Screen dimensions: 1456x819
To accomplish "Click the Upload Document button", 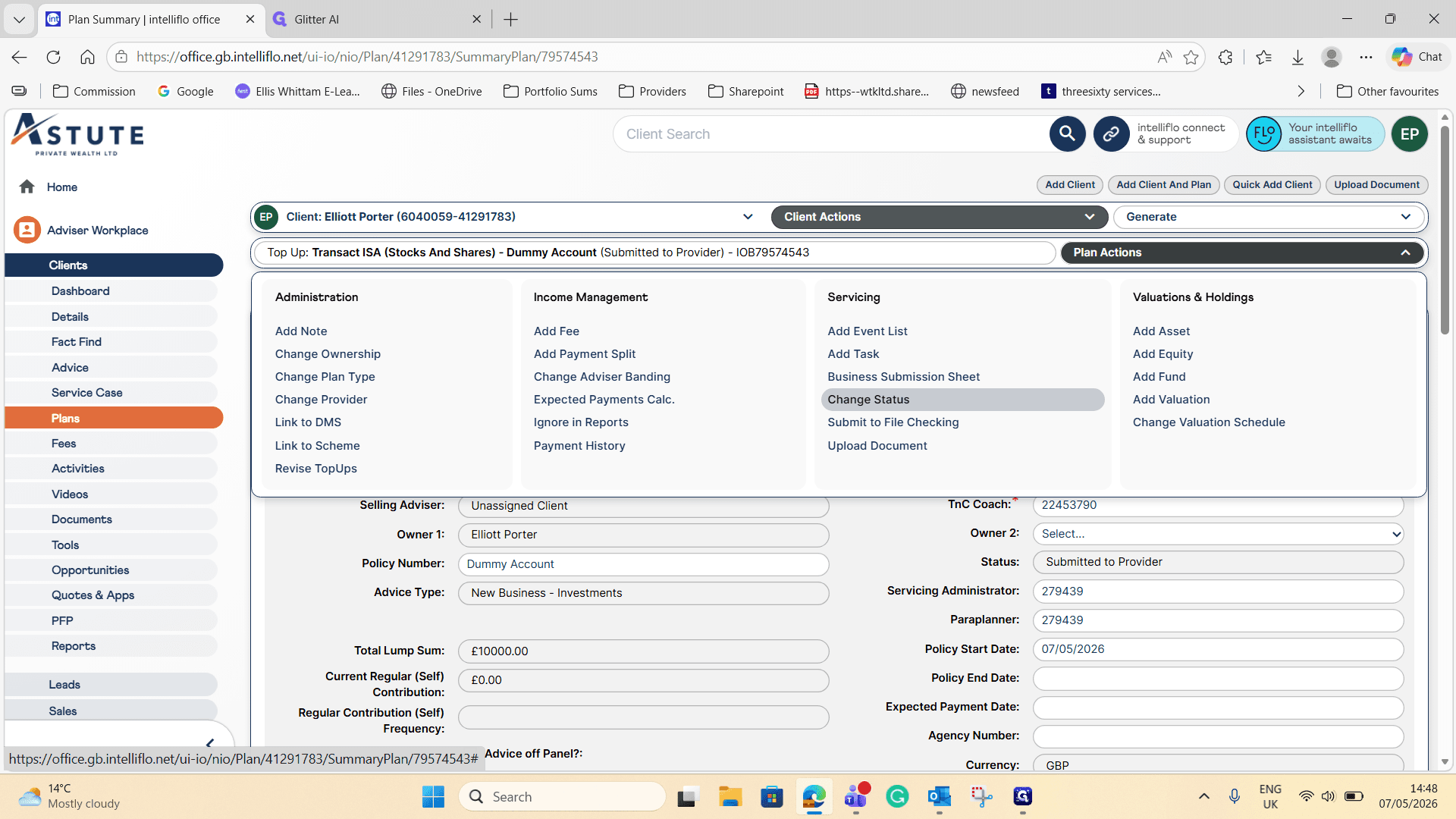I will (x=1376, y=185).
